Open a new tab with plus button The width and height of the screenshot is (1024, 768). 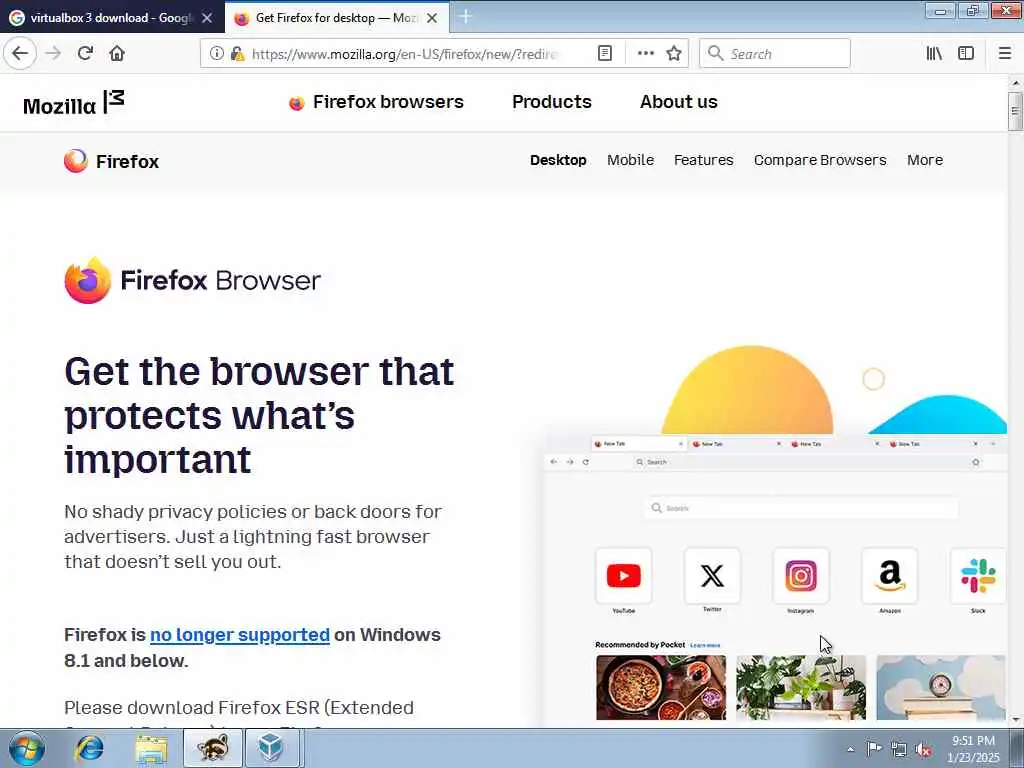coord(466,17)
